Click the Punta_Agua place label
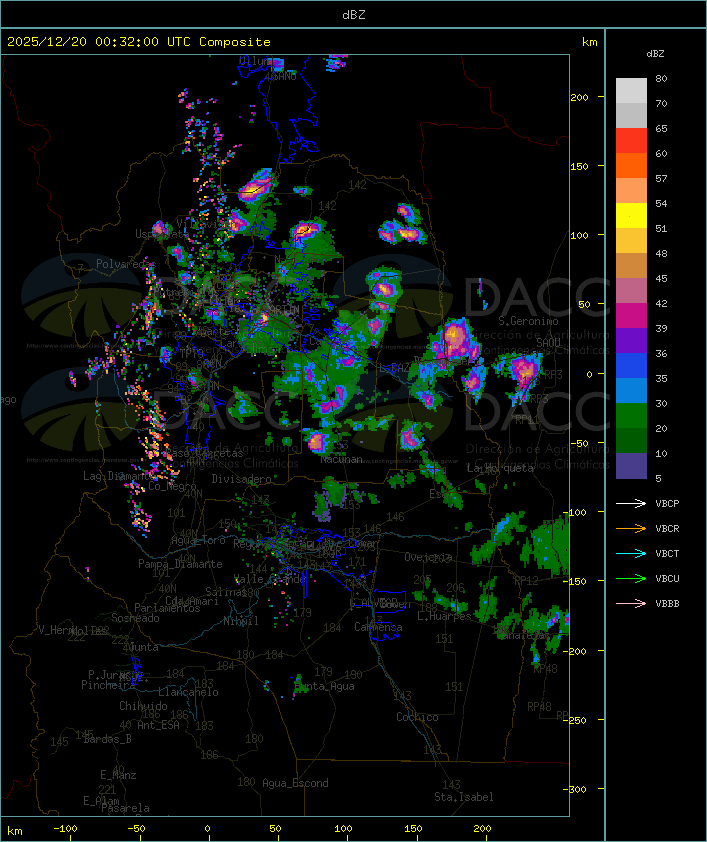707x842 pixels. click(x=324, y=686)
